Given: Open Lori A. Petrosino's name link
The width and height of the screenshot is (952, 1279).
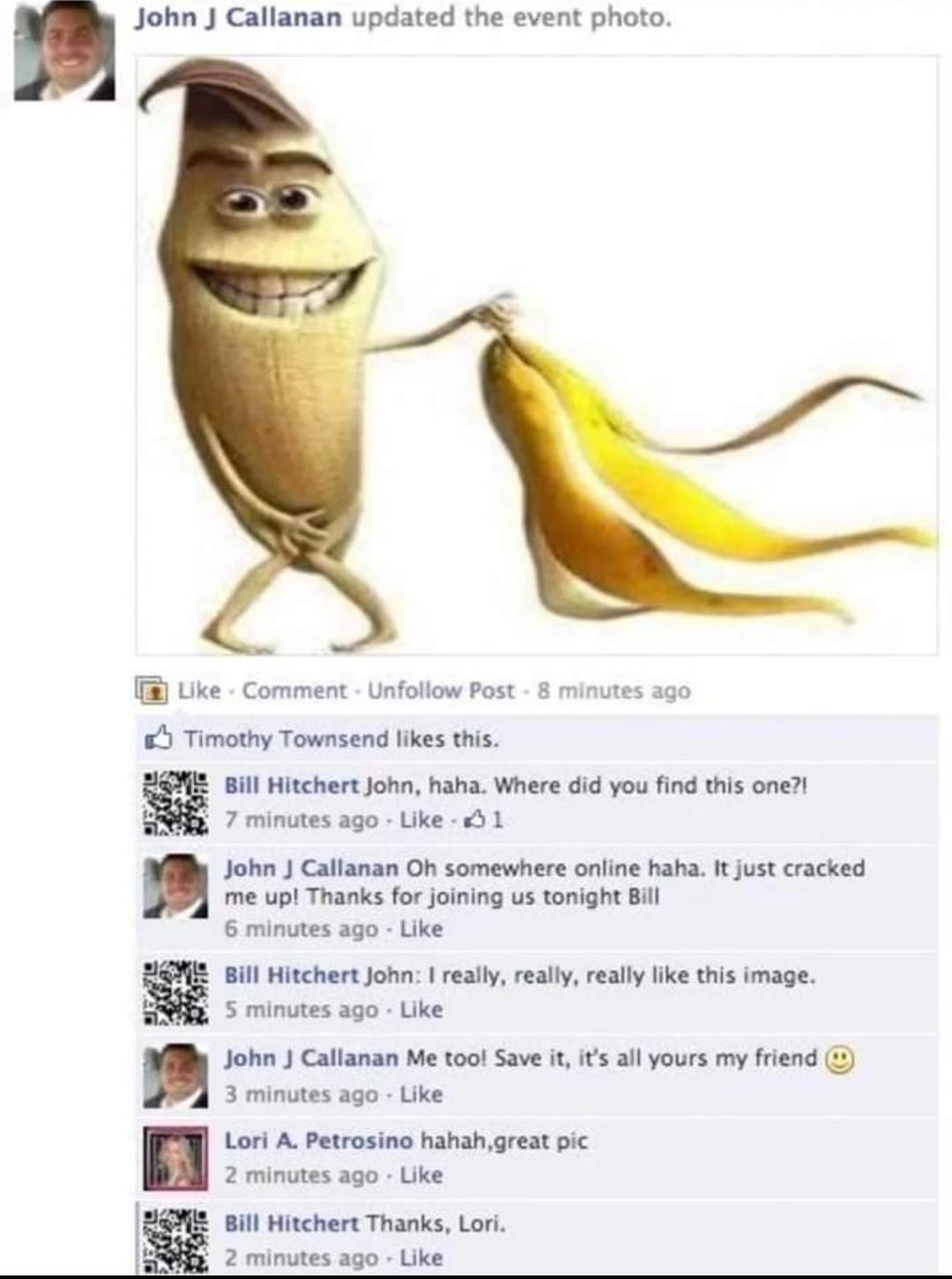Looking at the screenshot, I should point(318,1141).
